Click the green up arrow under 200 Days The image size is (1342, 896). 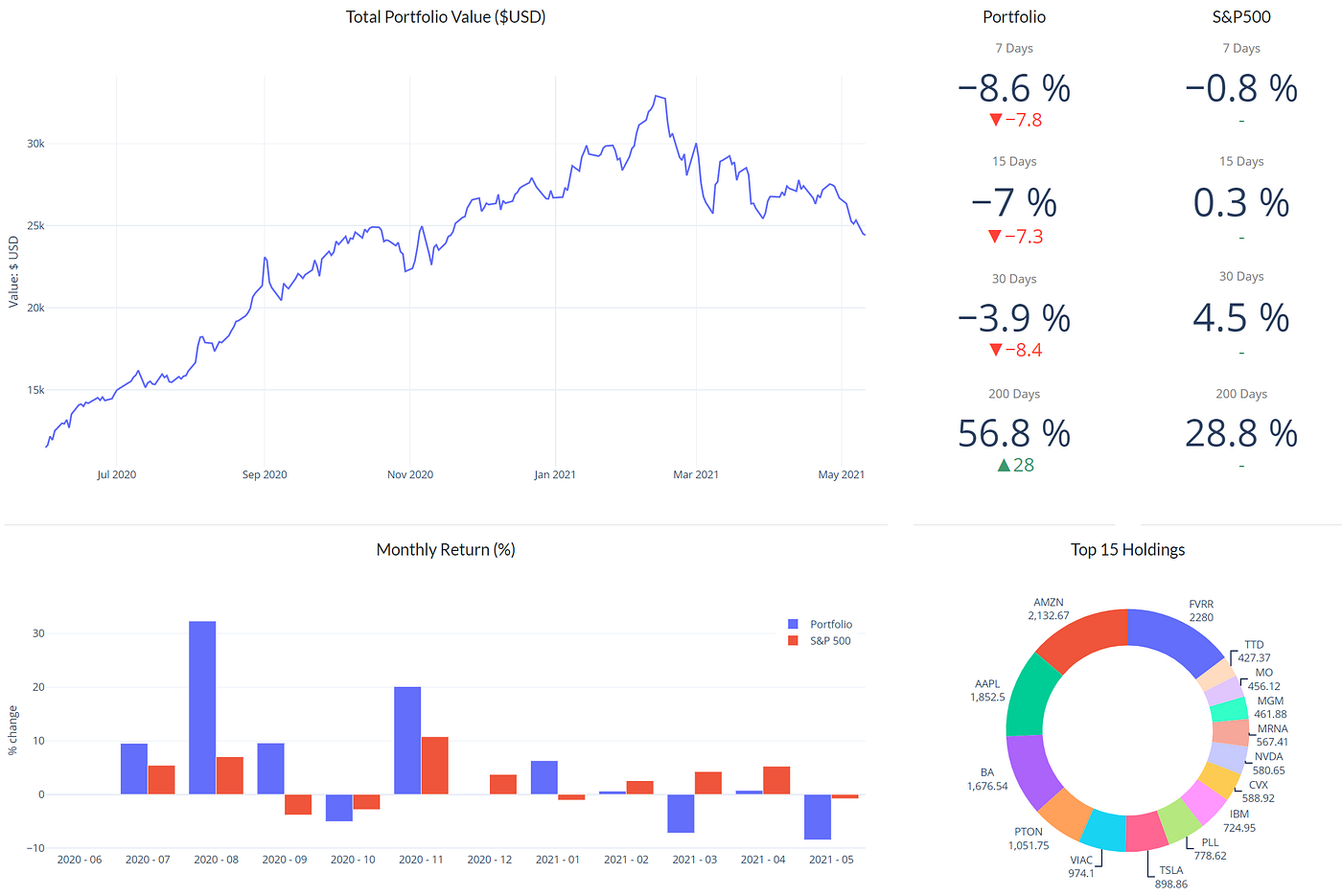tap(1004, 465)
